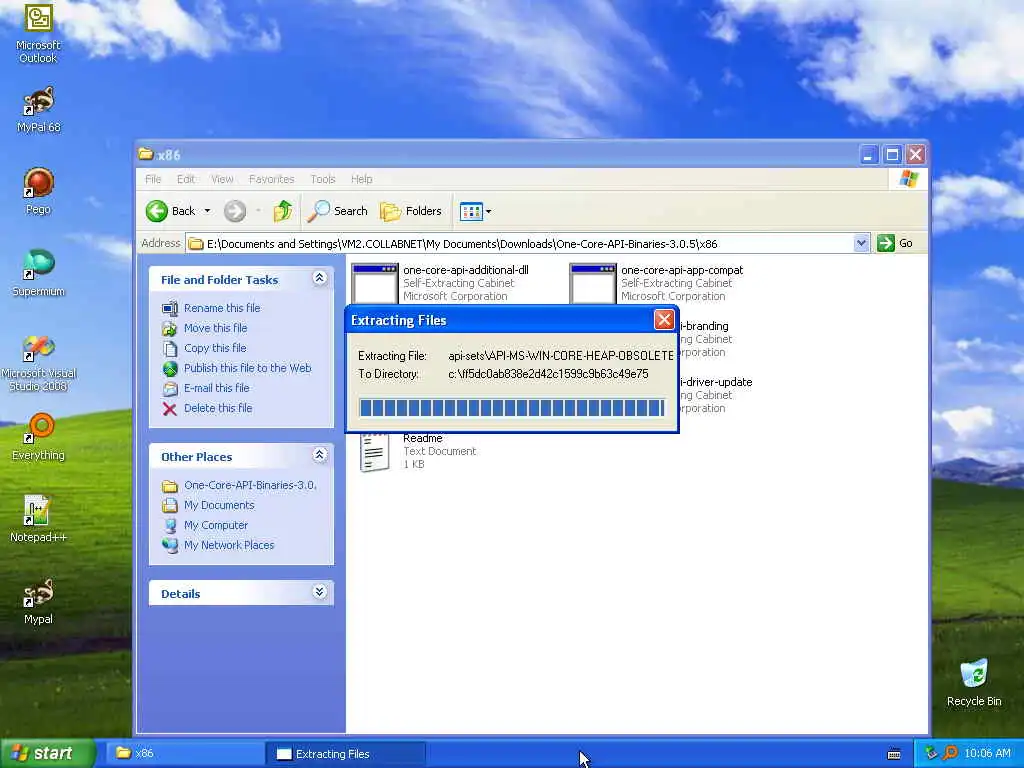Click the on-screen keyboard tray icon

[894, 754]
